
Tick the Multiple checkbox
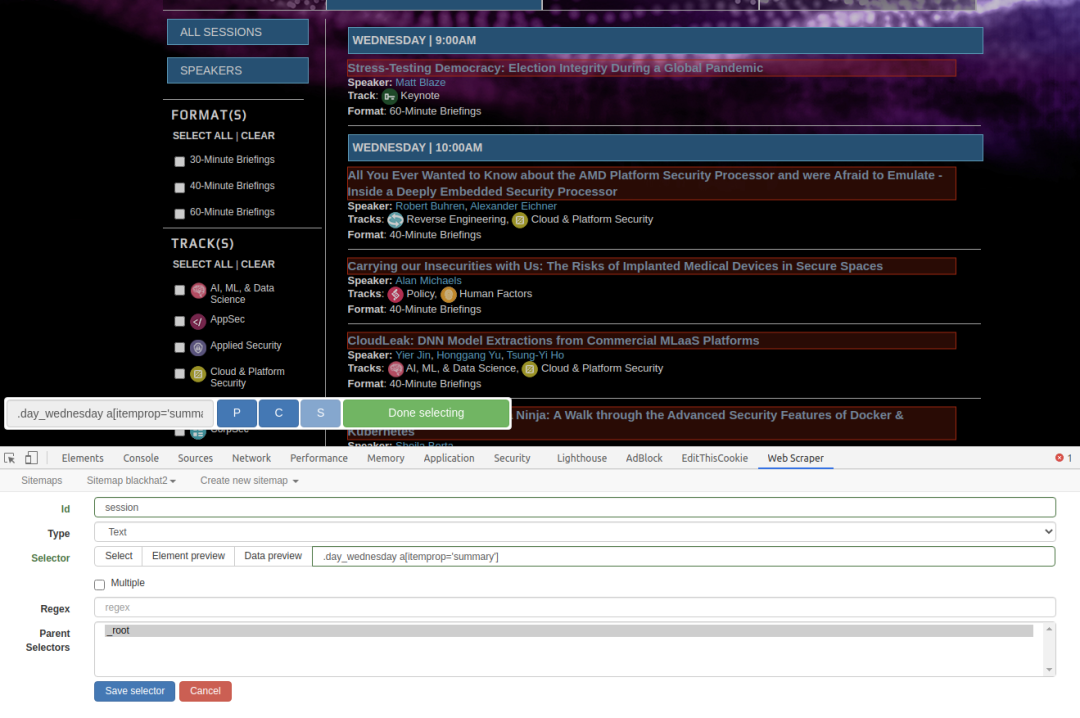point(99,584)
